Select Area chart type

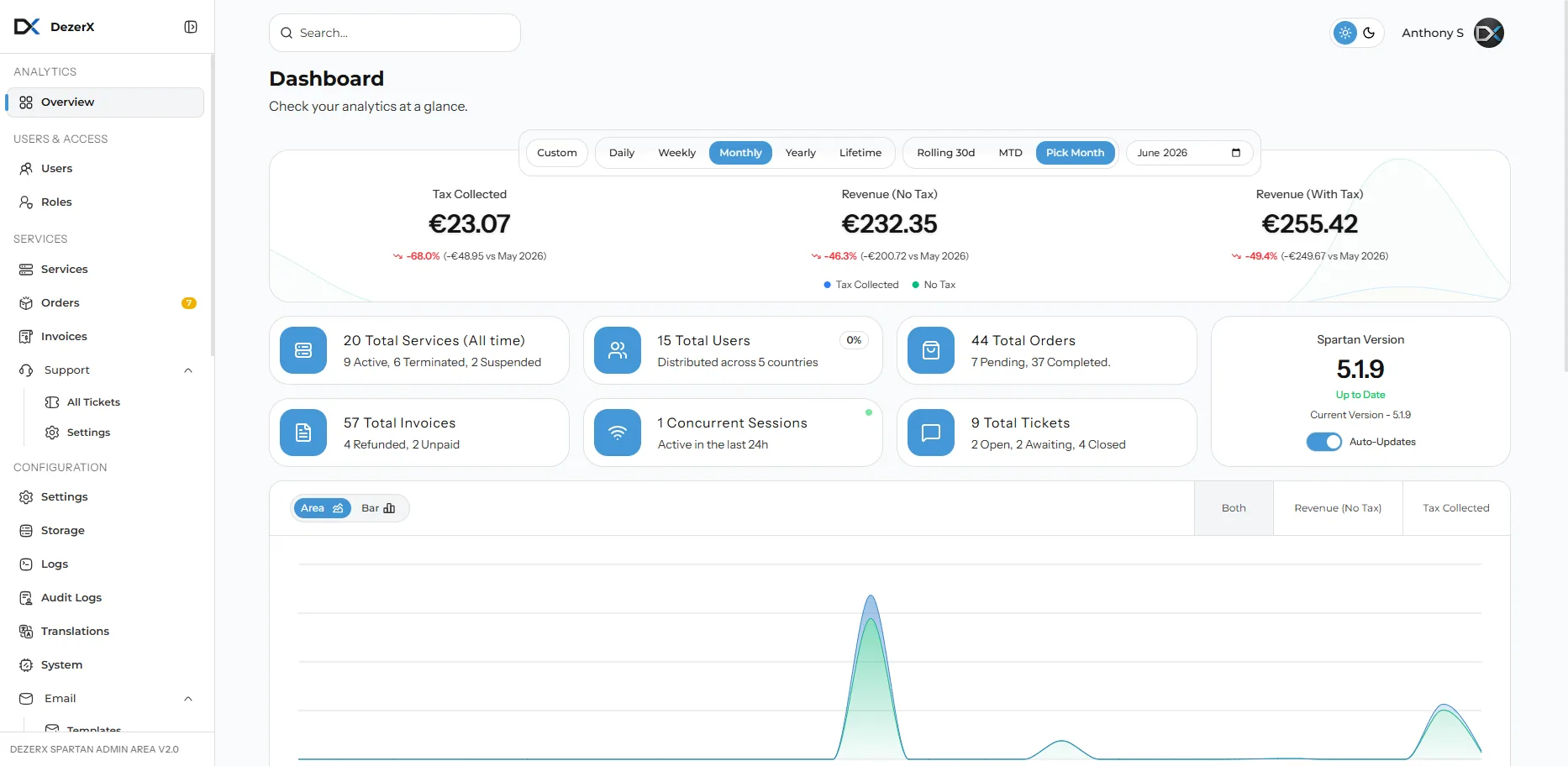[x=323, y=508]
